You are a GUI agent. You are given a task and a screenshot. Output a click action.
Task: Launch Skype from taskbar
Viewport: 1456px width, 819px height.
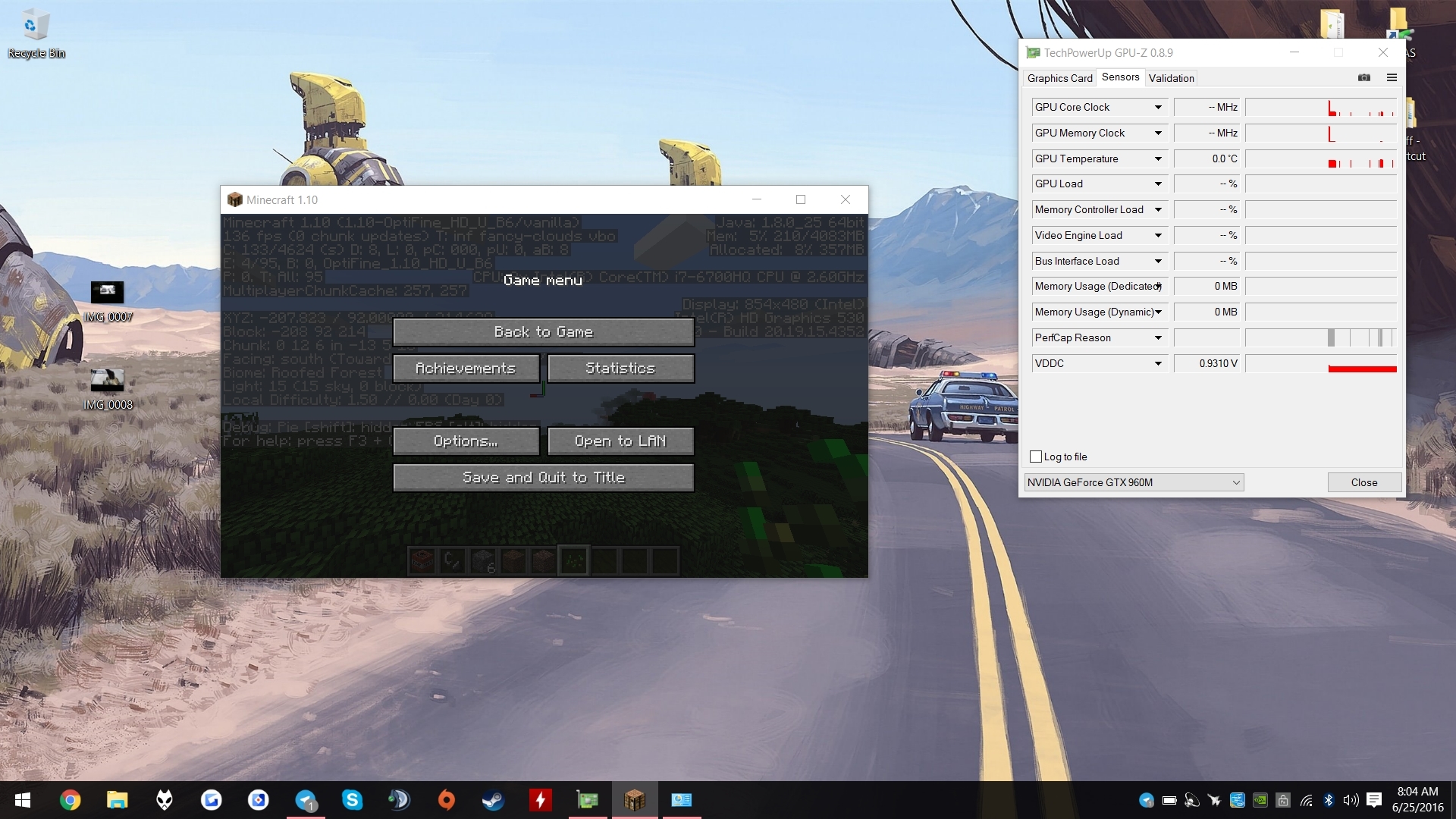pos(352,800)
